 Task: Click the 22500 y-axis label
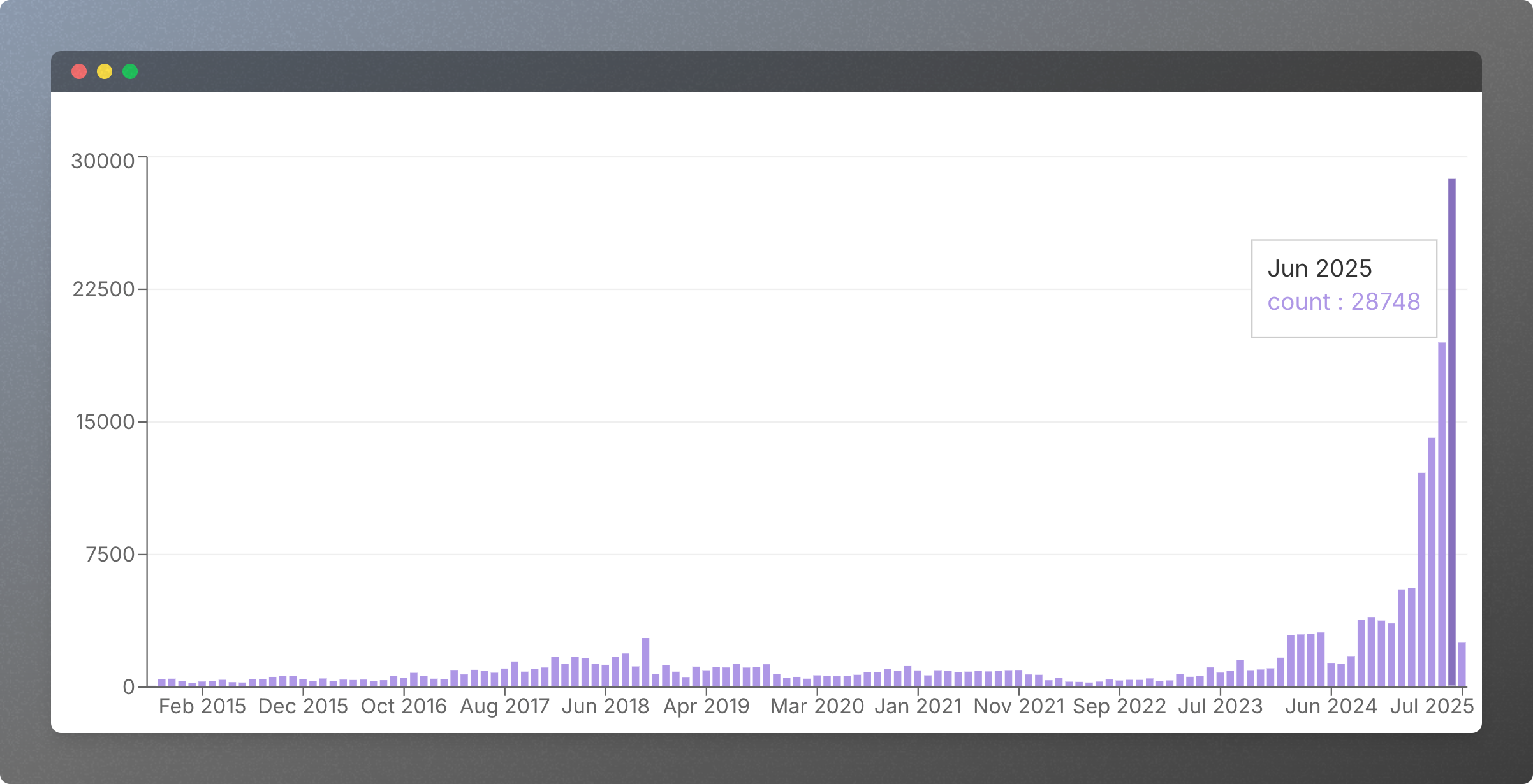point(103,289)
